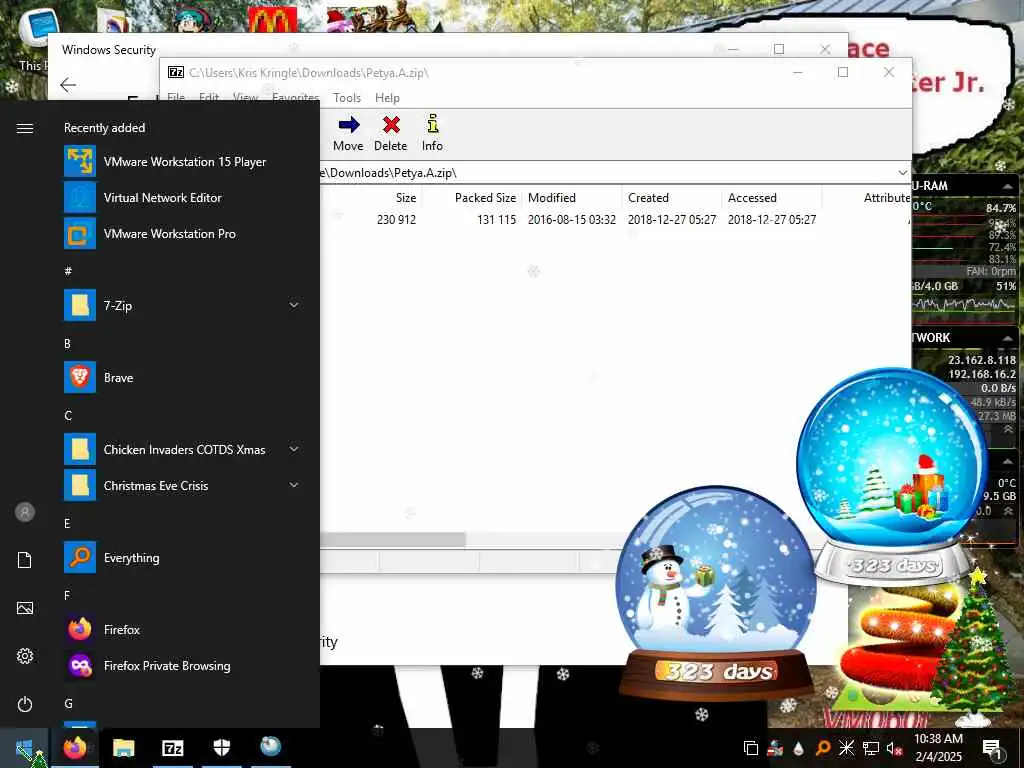Image resolution: width=1024 pixels, height=768 pixels.
Task: Jump to letter B section header
Action: [x=67, y=344]
